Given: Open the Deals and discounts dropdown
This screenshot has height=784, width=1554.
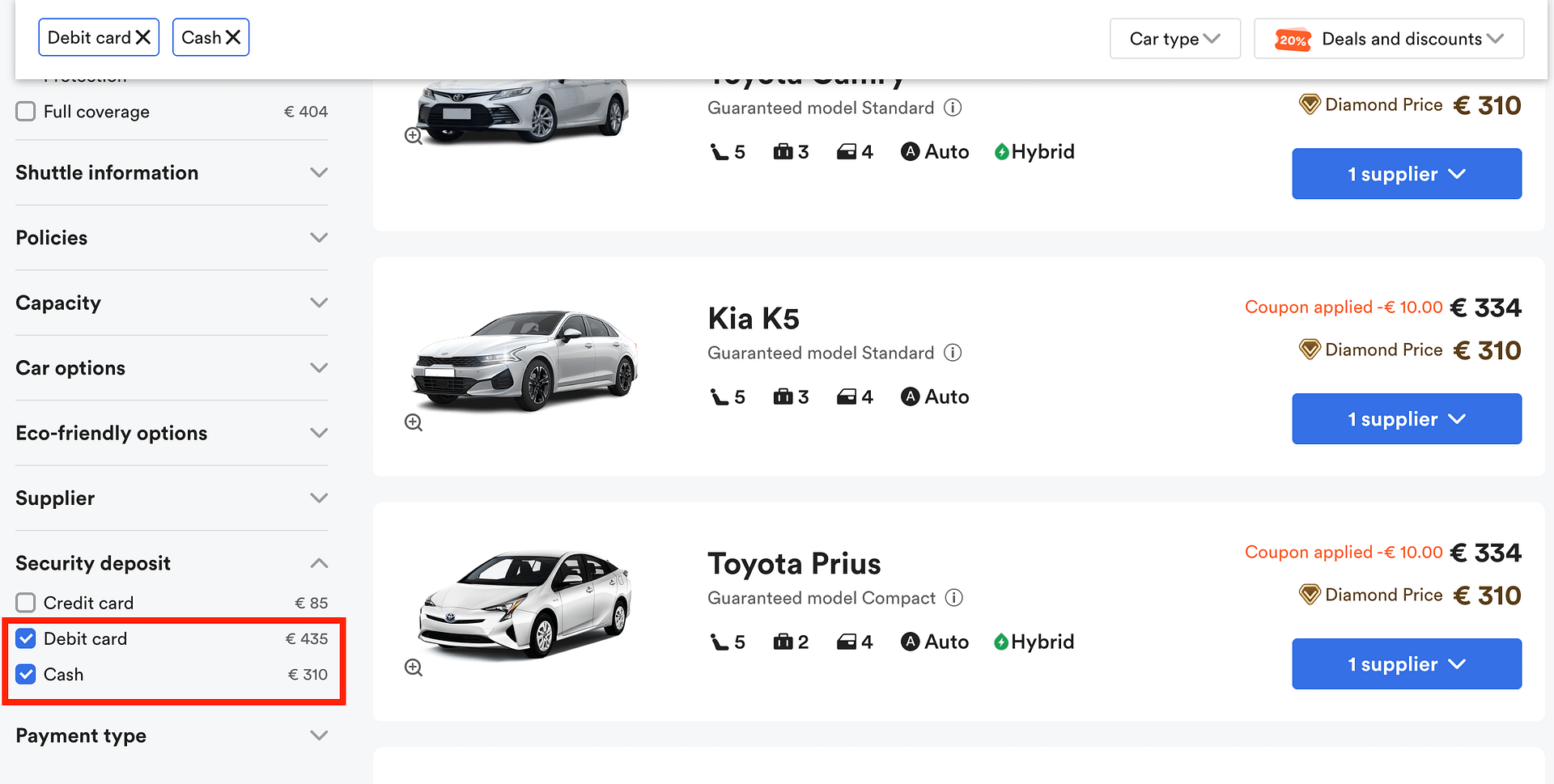Looking at the screenshot, I should [1389, 39].
